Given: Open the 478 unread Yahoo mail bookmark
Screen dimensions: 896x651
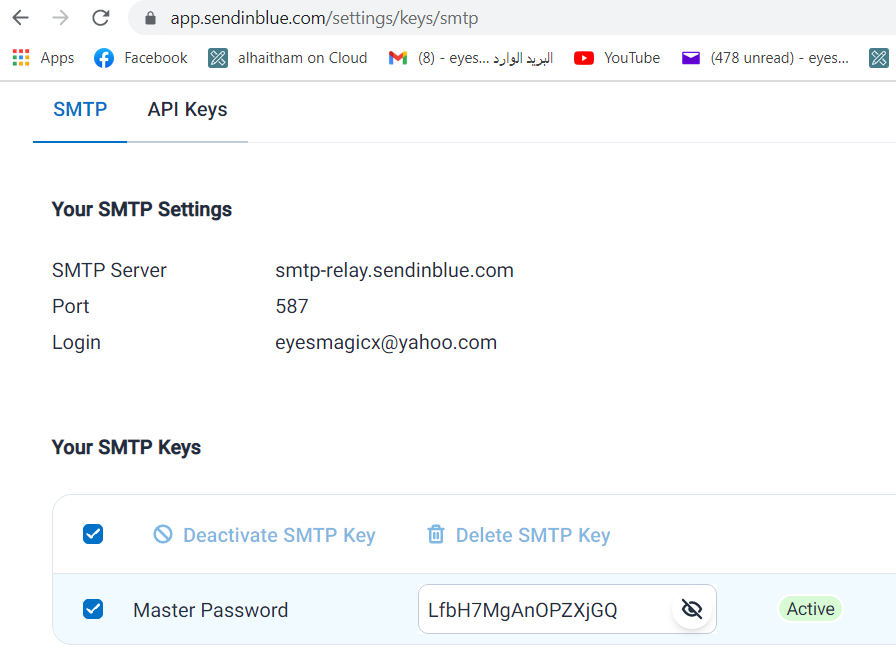Looking at the screenshot, I should [765, 58].
